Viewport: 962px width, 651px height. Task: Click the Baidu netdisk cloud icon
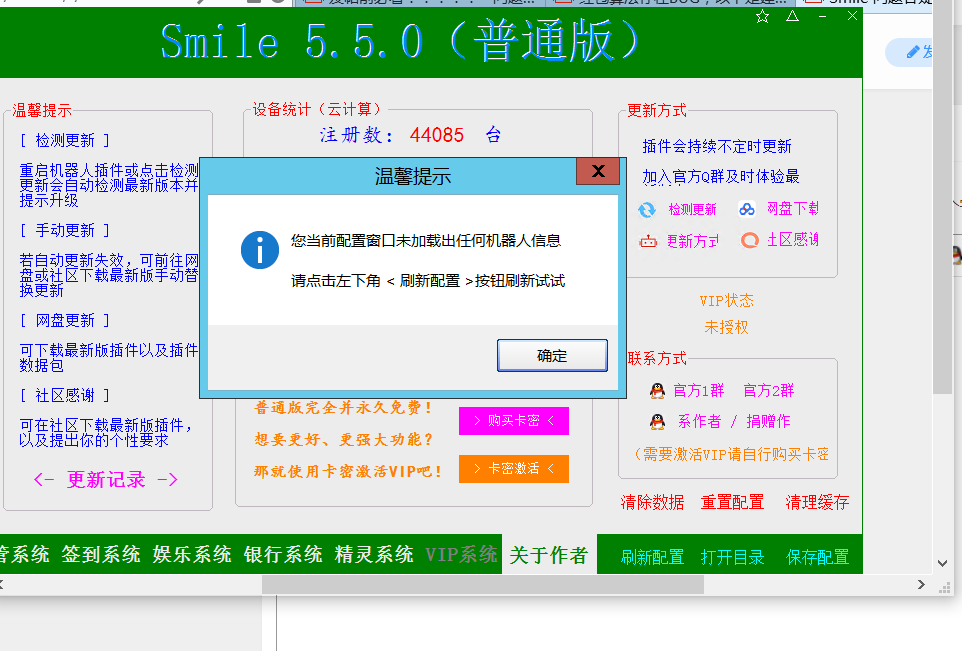747,209
